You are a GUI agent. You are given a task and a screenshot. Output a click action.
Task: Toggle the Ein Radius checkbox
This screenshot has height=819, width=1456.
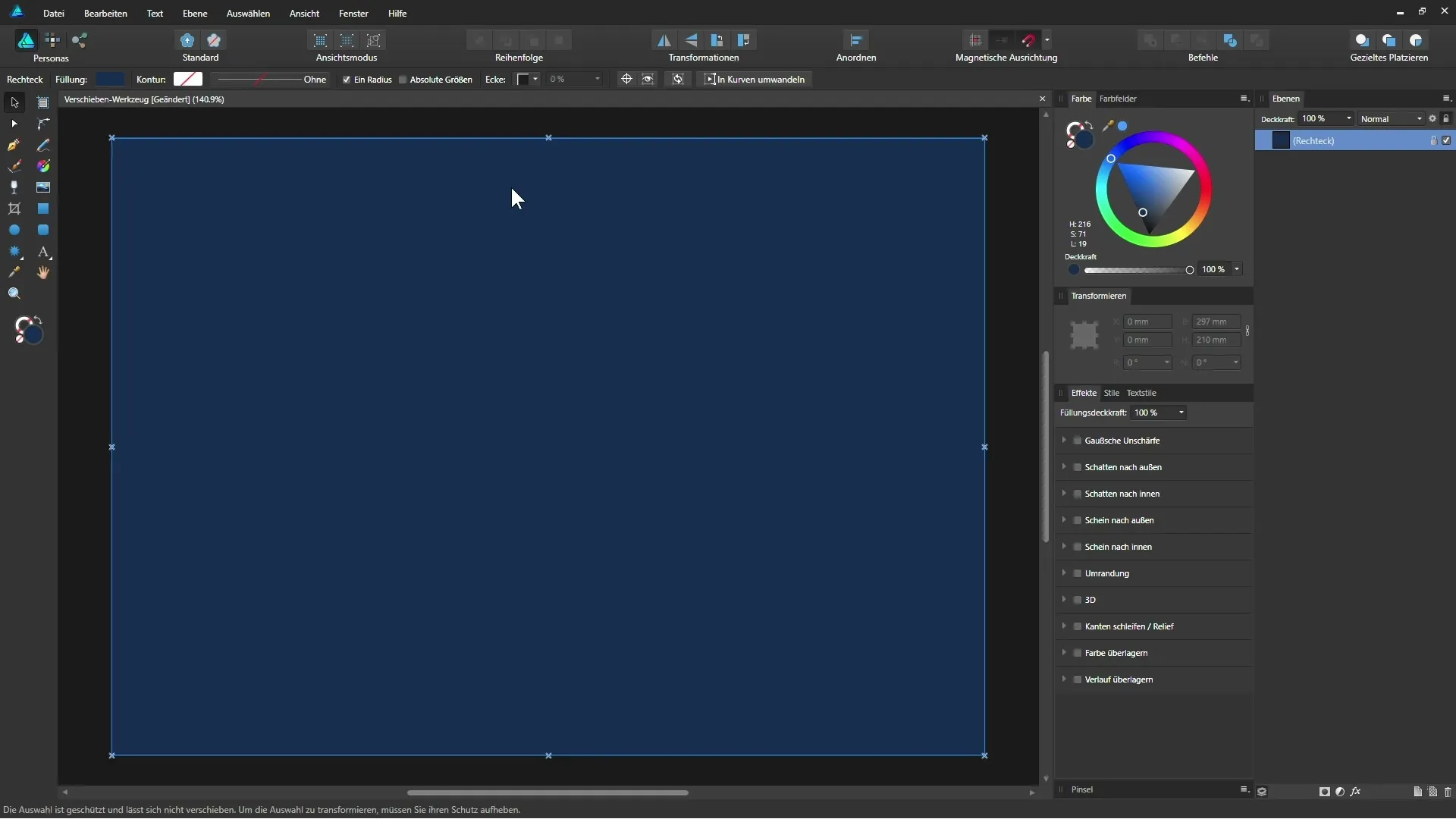click(x=347, y=80)
